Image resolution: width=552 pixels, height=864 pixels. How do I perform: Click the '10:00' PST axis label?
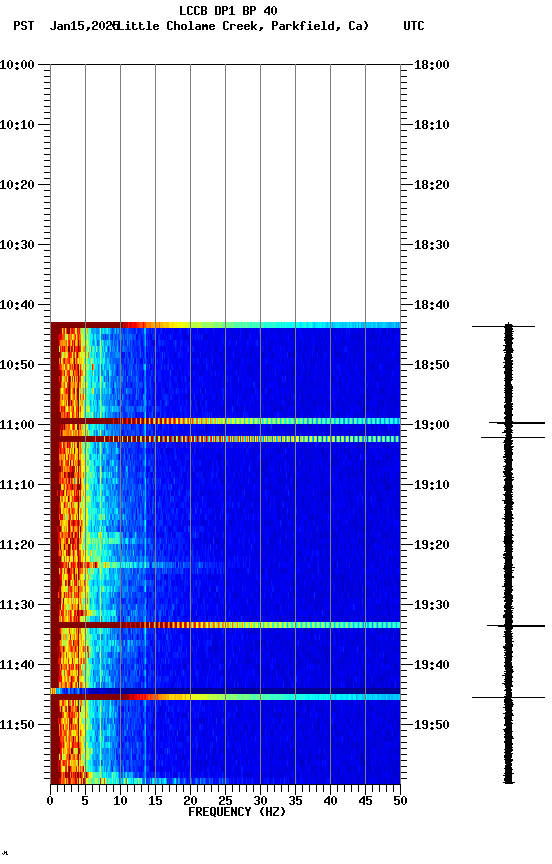point(17,65)
